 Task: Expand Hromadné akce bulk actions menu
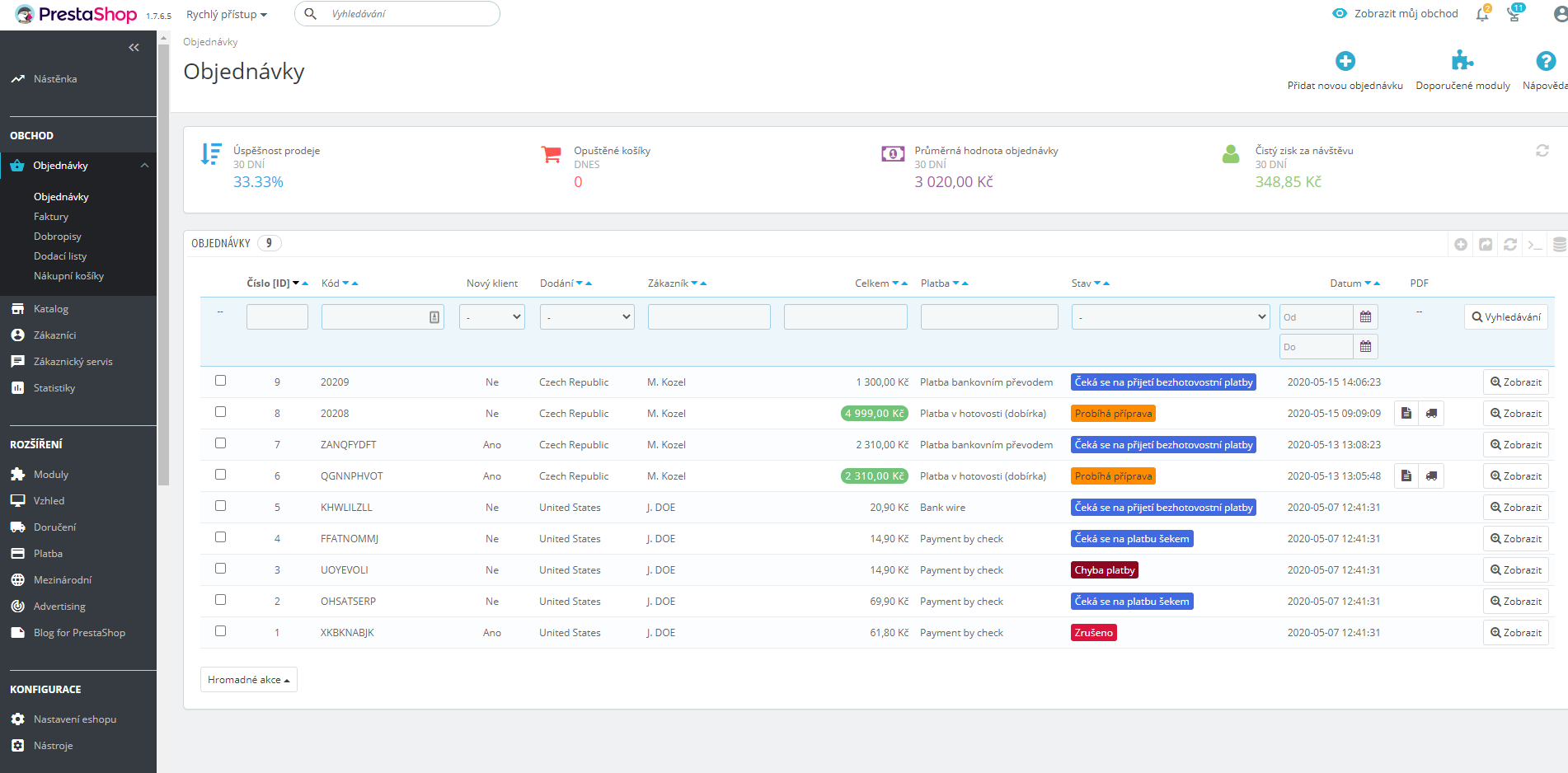(x=249, y=680)
